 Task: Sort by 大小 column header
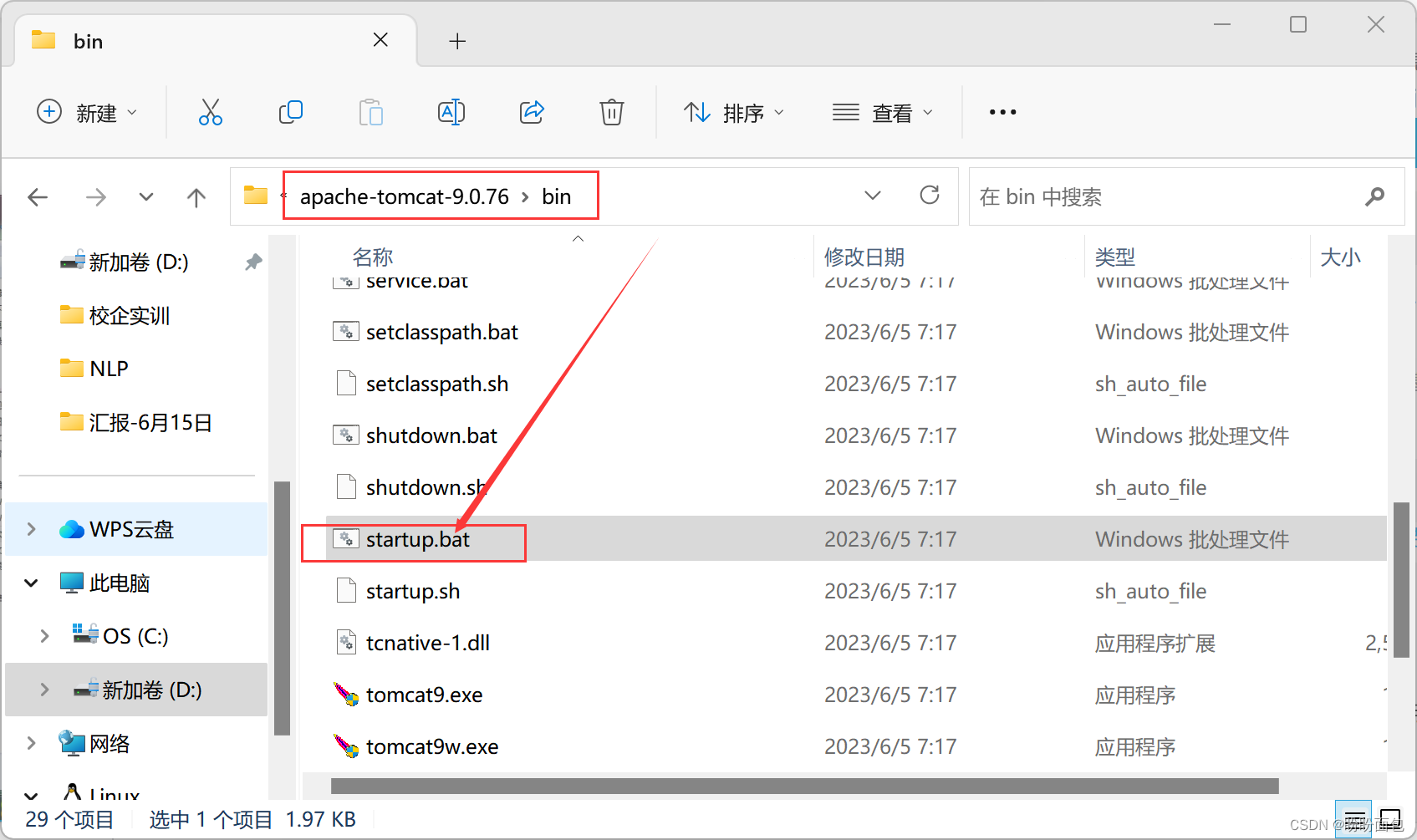[x=1340, y=257]
